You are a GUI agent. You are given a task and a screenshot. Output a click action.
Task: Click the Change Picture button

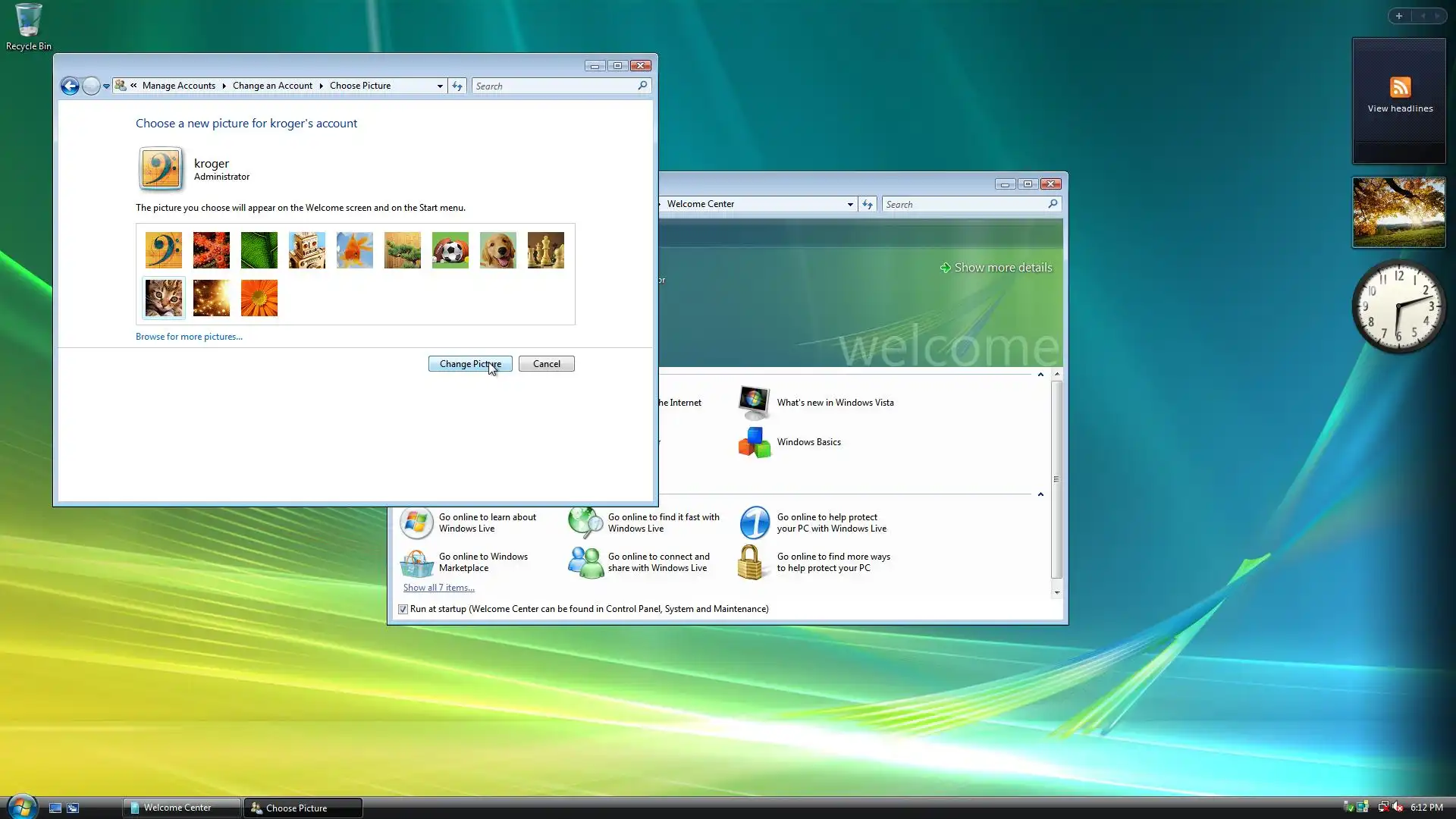pyautogui.click(x=469, y=364)
